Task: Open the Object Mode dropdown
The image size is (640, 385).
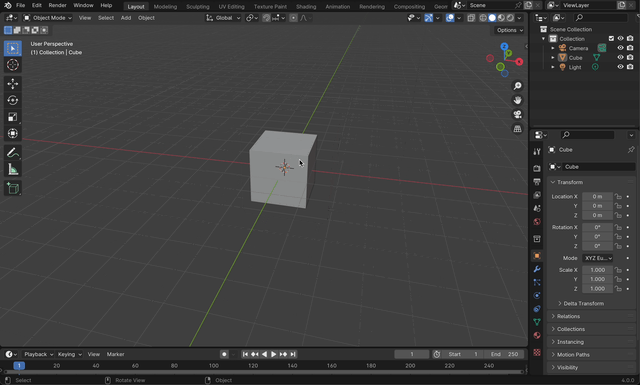Action: (x=48, y=18)
